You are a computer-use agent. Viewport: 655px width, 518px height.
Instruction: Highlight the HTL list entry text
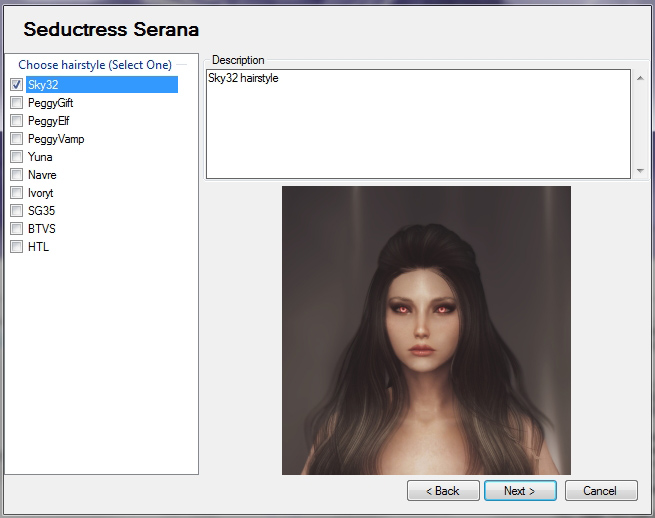(38, 246)
